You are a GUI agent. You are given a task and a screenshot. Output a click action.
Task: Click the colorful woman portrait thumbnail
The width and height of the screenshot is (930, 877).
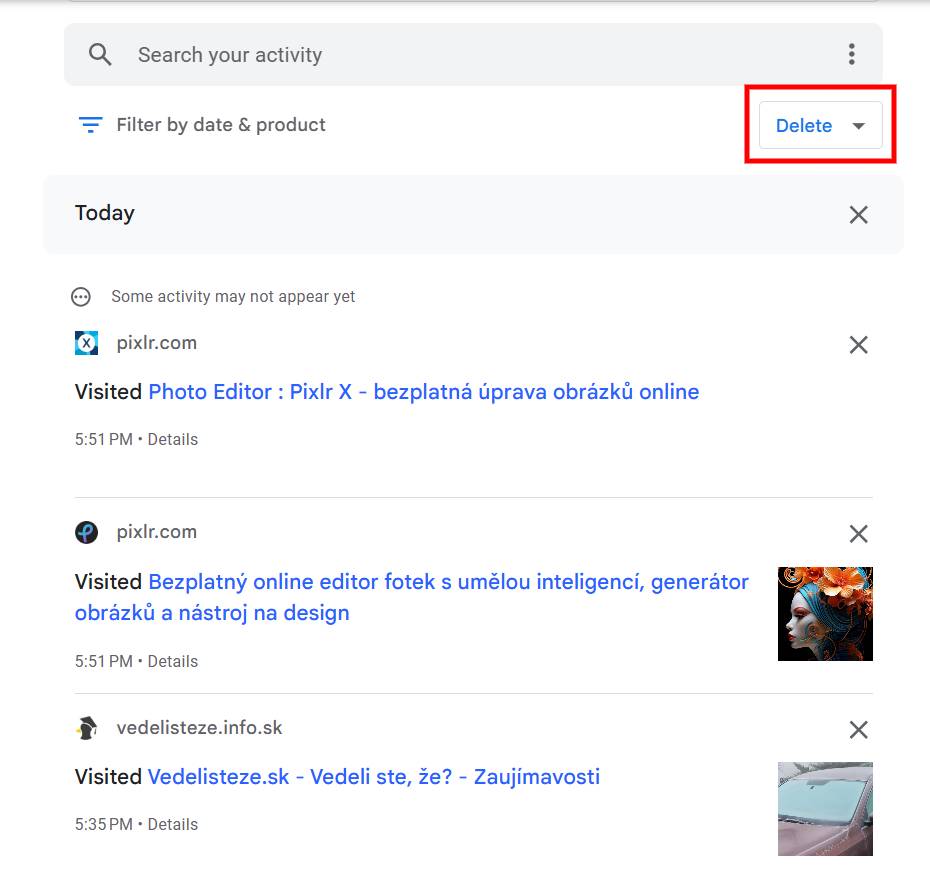tap(825, 614)
